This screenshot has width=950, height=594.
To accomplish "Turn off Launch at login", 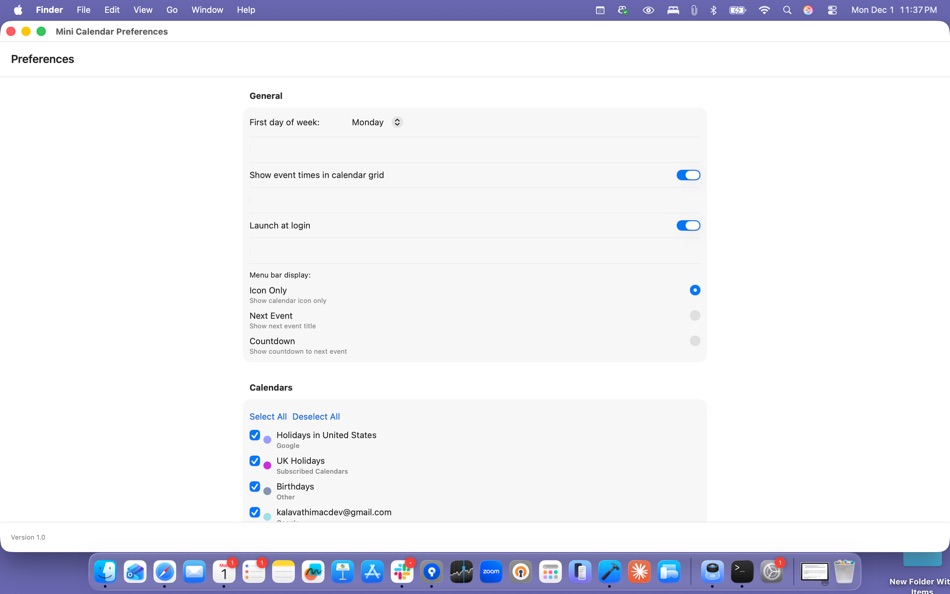I will pyautogui.click(x=688, y=225).
